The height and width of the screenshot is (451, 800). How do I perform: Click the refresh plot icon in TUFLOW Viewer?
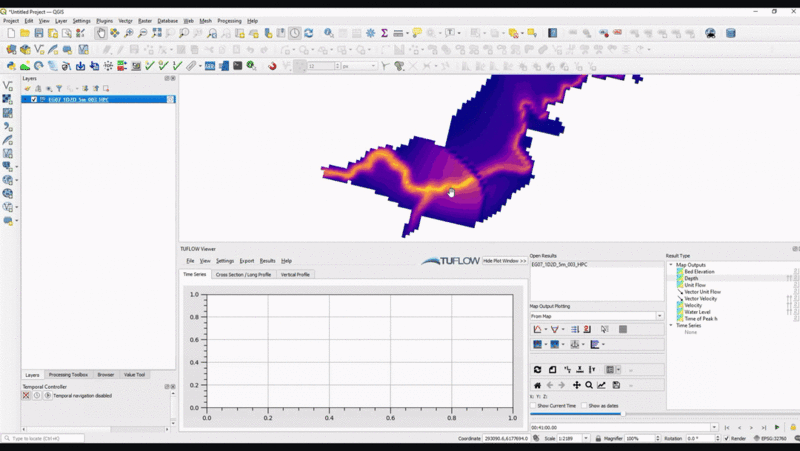pos(538,370)
